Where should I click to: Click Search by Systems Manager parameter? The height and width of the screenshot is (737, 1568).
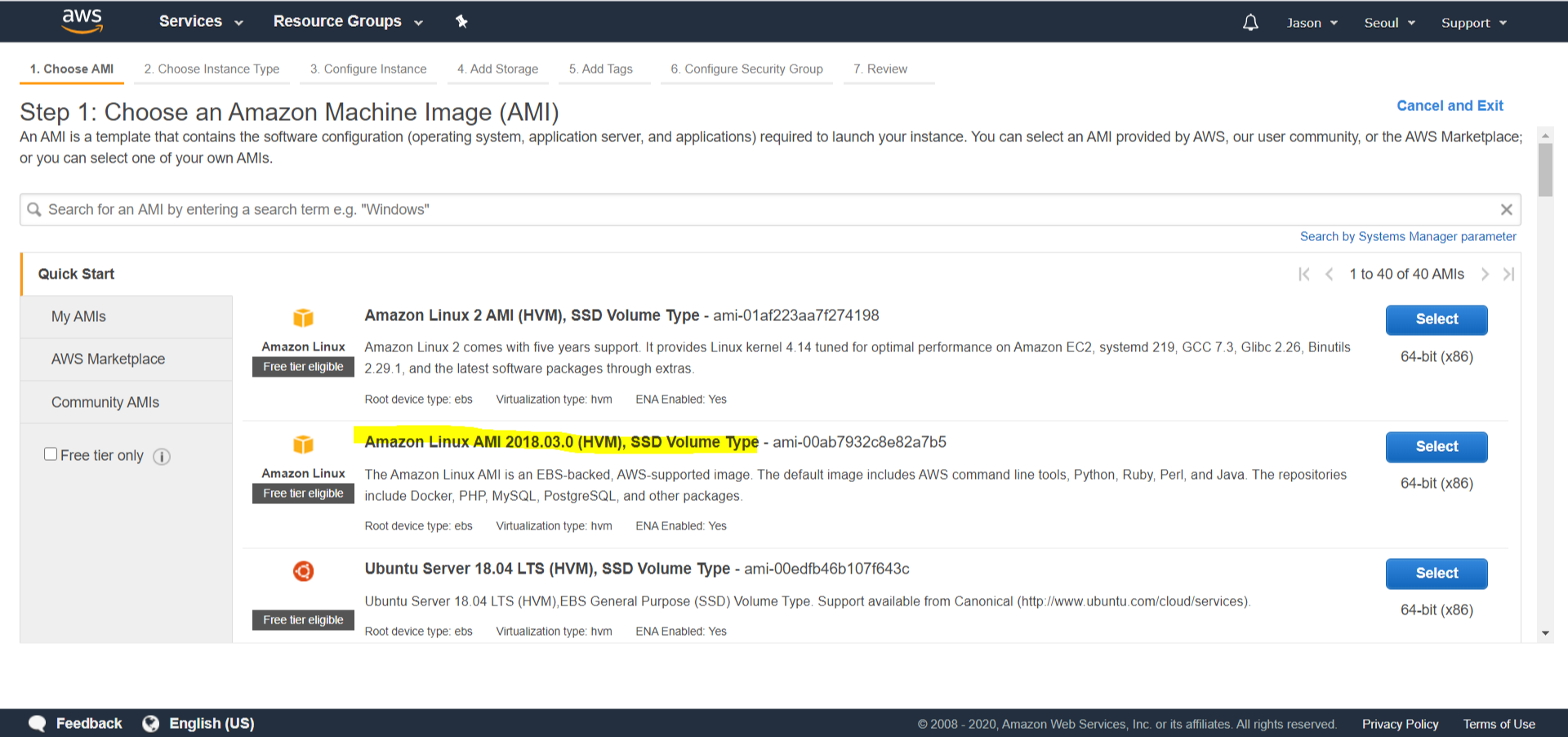tap(1408, 237)
